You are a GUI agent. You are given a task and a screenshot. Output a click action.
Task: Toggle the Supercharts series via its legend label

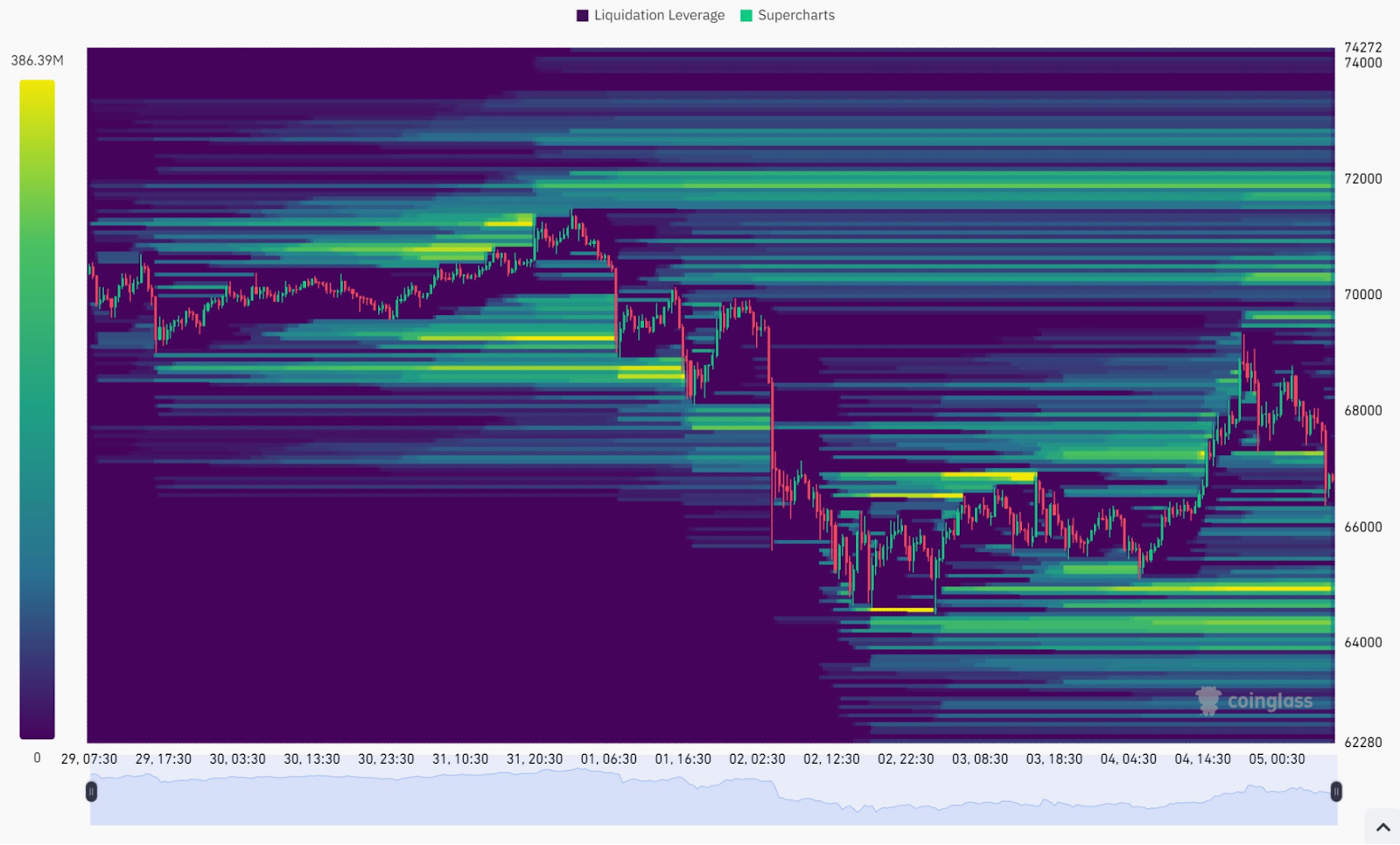[x=795, y=16]
